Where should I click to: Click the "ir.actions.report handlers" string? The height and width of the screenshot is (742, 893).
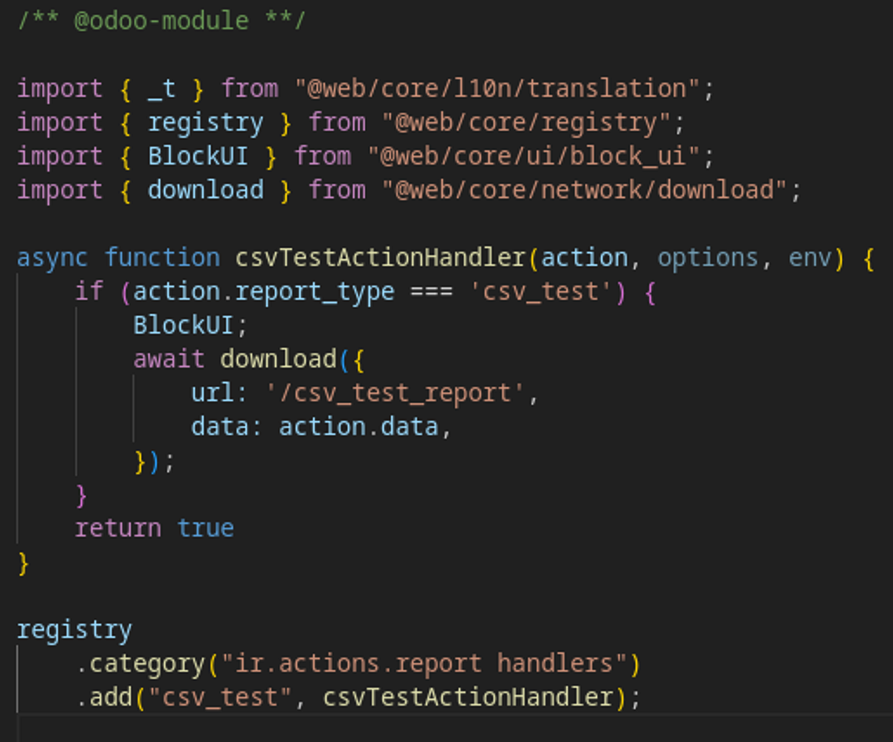click(x=424, y=664)
